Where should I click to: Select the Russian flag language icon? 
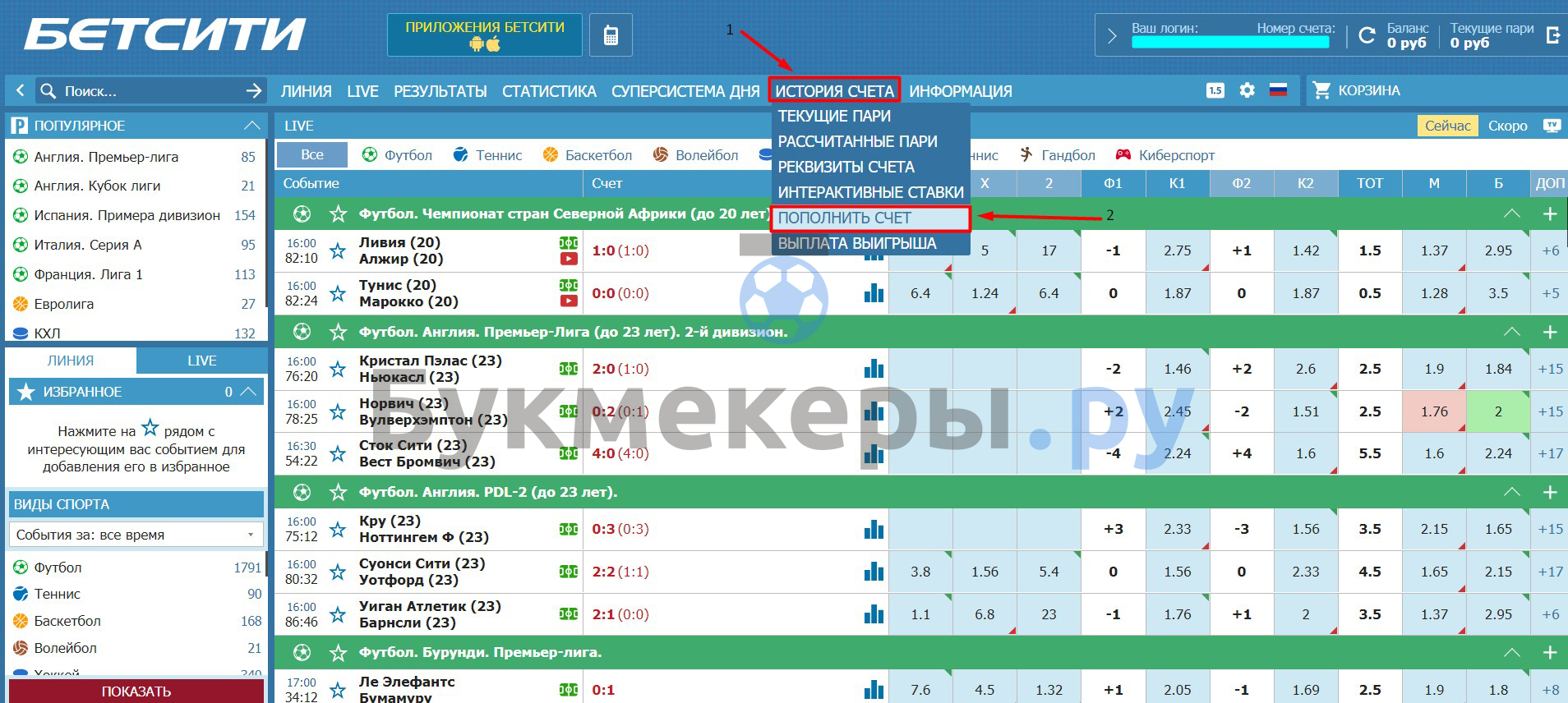[x=1278, y=90]
